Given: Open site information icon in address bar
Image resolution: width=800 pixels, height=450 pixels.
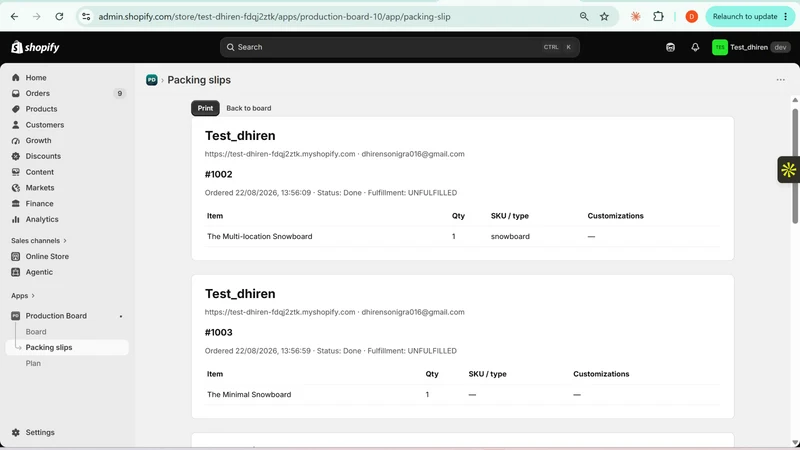Looking at the screenshot, I should click(x=86, y=16).
